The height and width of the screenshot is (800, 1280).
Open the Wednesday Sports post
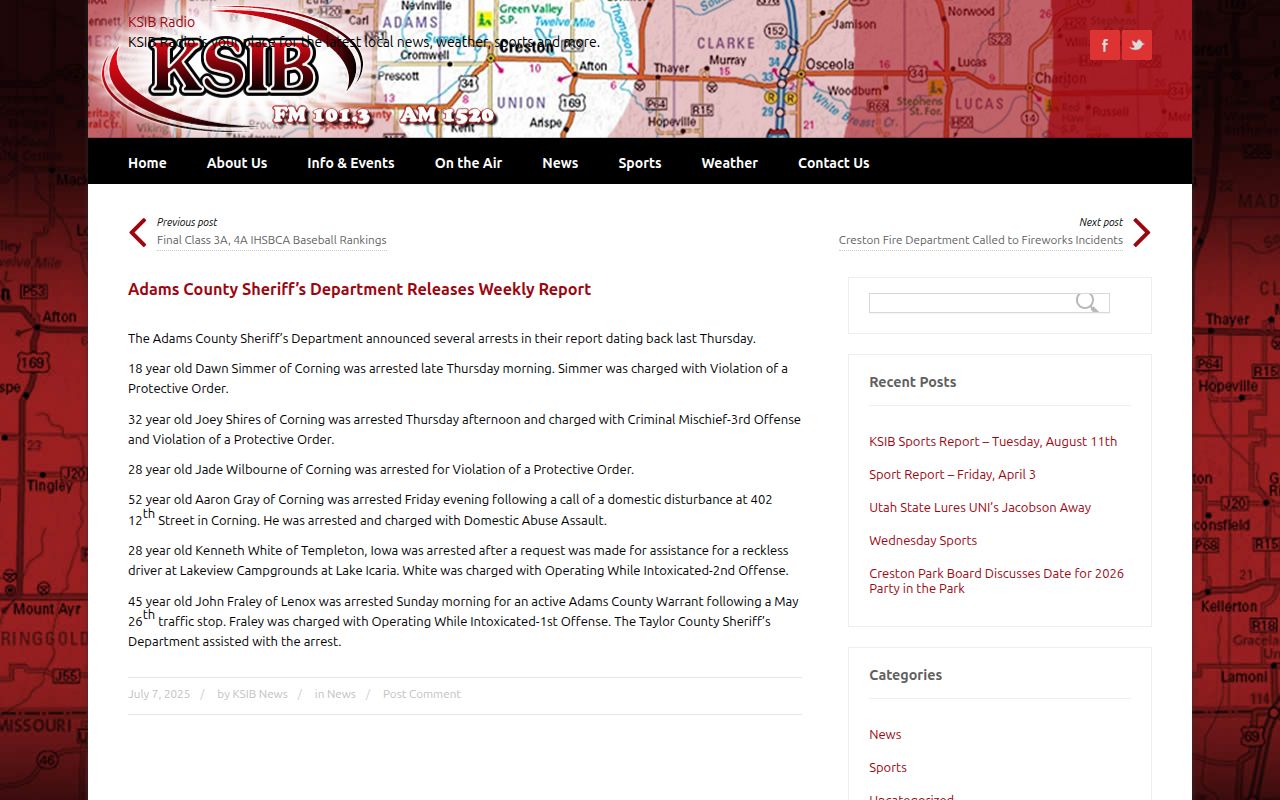pyautogui.click(x=923, y=540)
